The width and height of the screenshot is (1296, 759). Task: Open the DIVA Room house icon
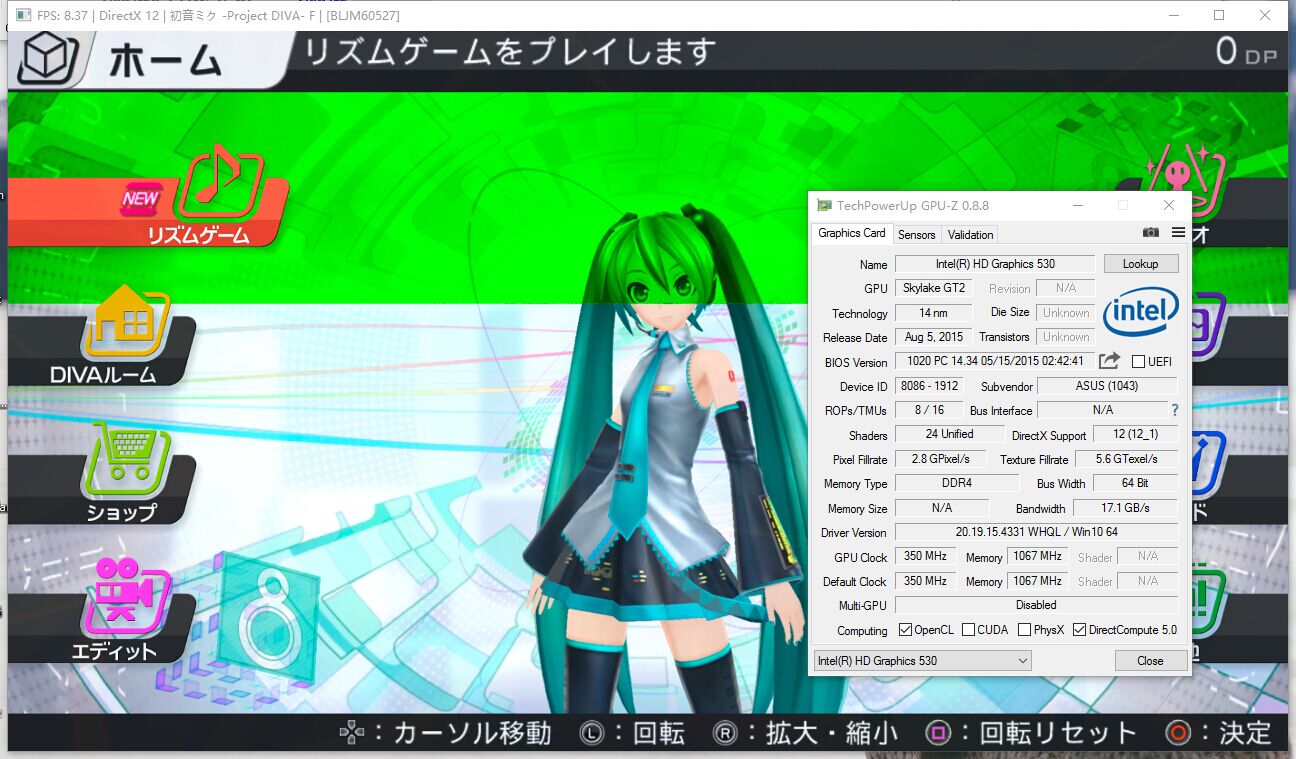[x=126, y=322]
